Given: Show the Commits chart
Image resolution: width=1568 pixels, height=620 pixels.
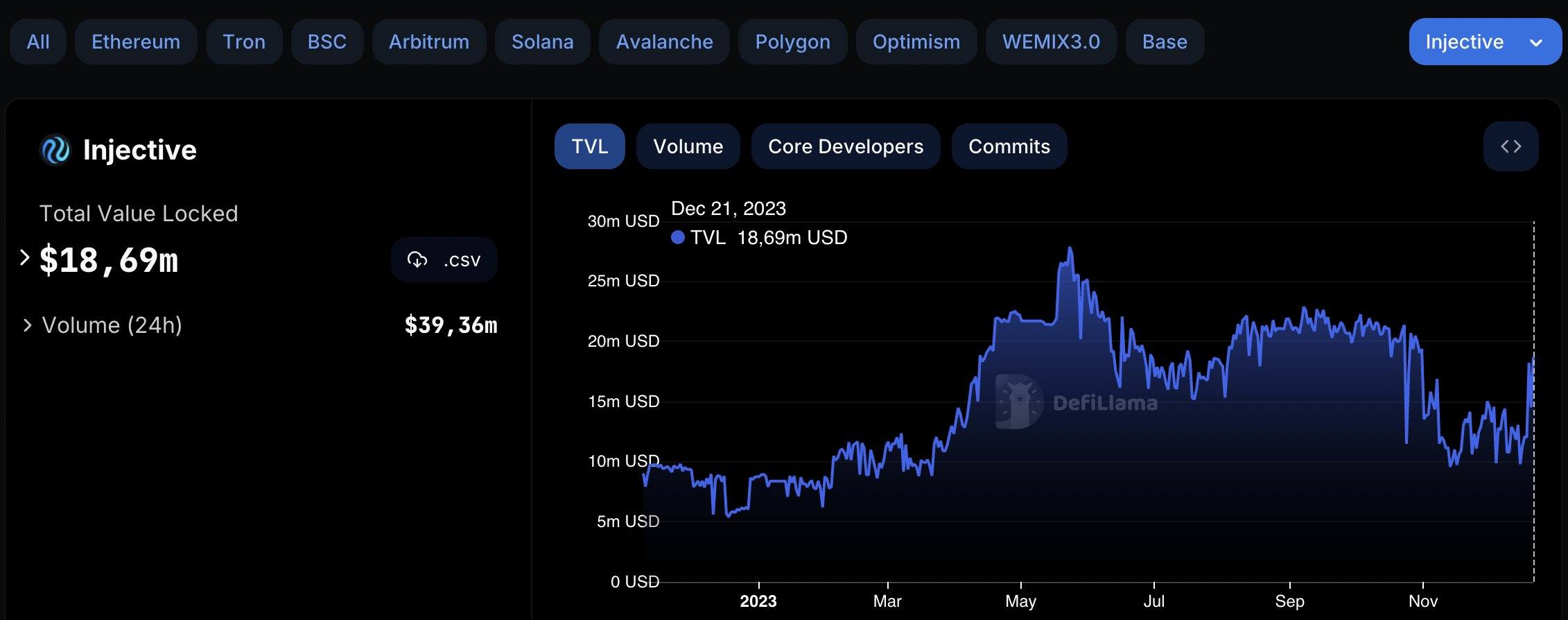Looking at the screenshot, I should tap(1009, 146).
